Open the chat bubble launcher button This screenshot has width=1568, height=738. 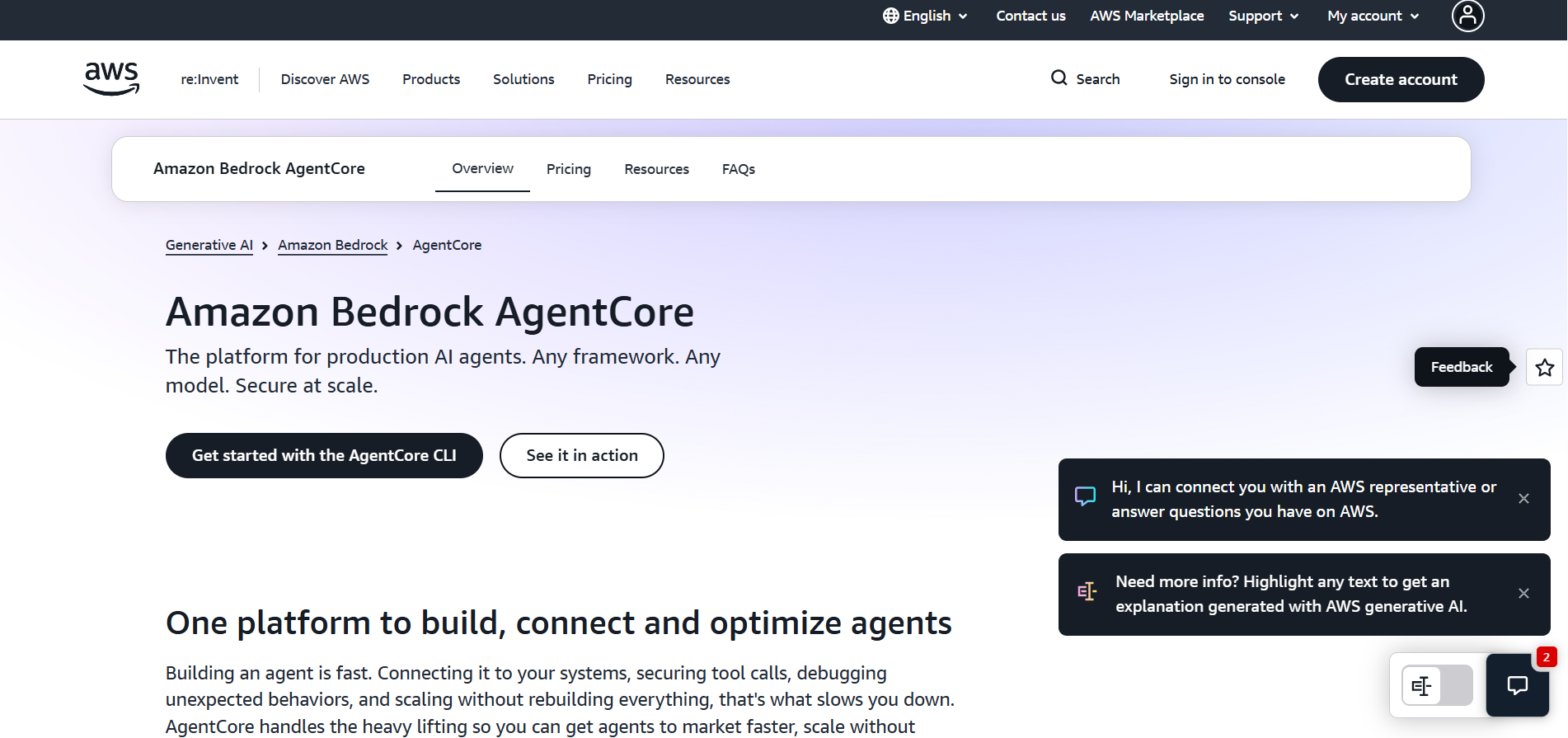[1518, 685]
